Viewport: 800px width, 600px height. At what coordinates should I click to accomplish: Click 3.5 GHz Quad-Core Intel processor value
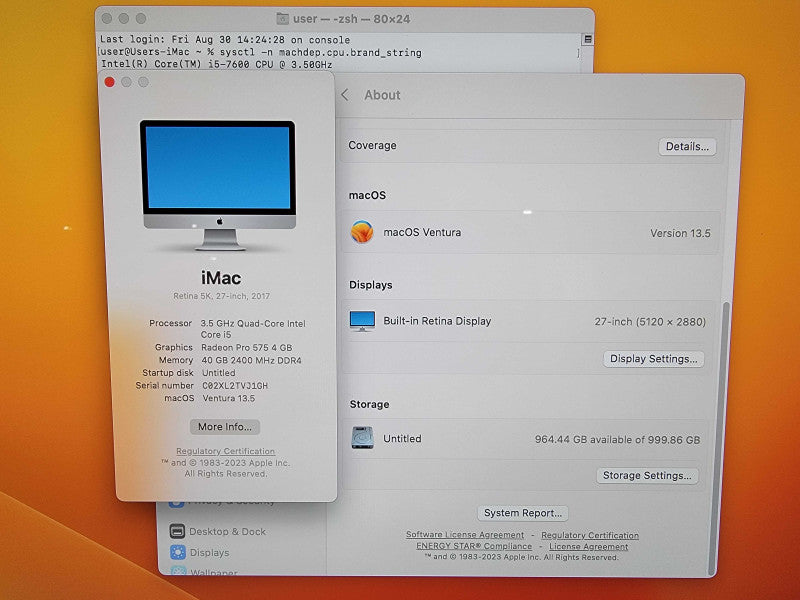tap(253, 329)
